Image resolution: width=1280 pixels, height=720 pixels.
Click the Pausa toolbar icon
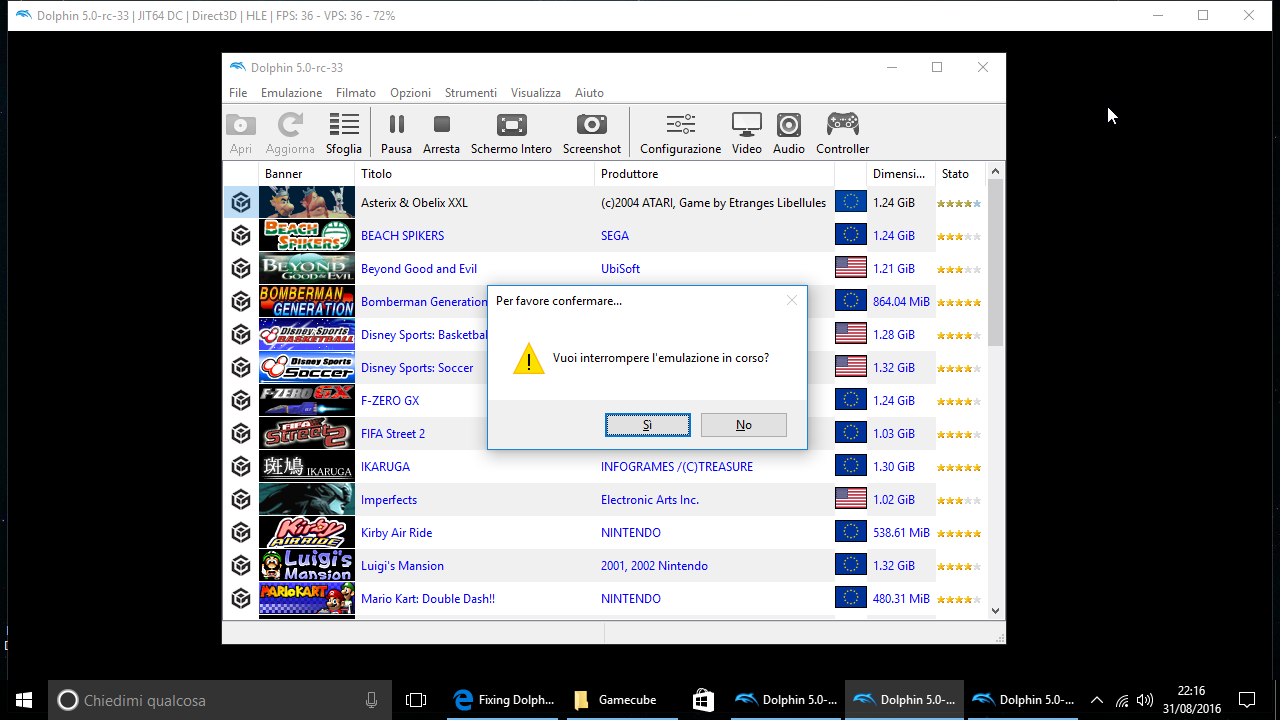tap(396, 125)
